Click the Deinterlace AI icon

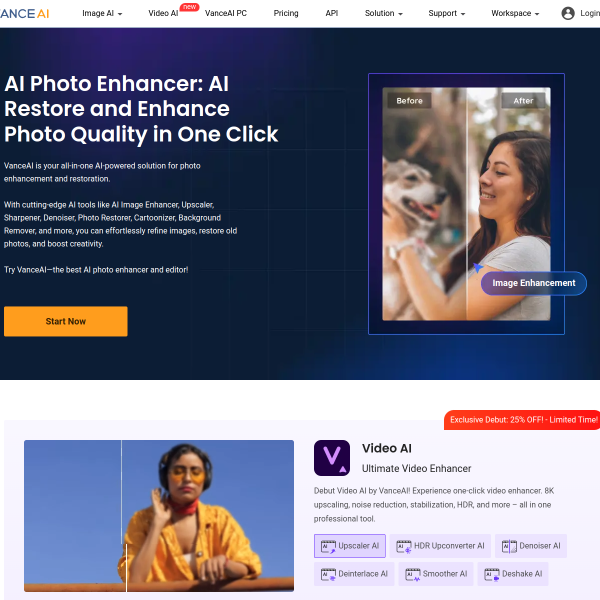[x=328, y=574]
